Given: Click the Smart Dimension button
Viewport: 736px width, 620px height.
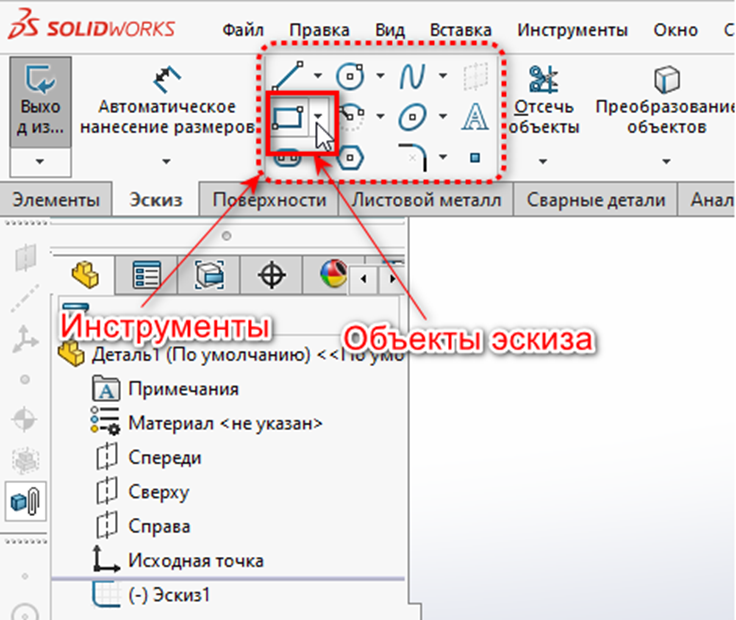Looking at the screenshot, I should click(x=167, y=100).
